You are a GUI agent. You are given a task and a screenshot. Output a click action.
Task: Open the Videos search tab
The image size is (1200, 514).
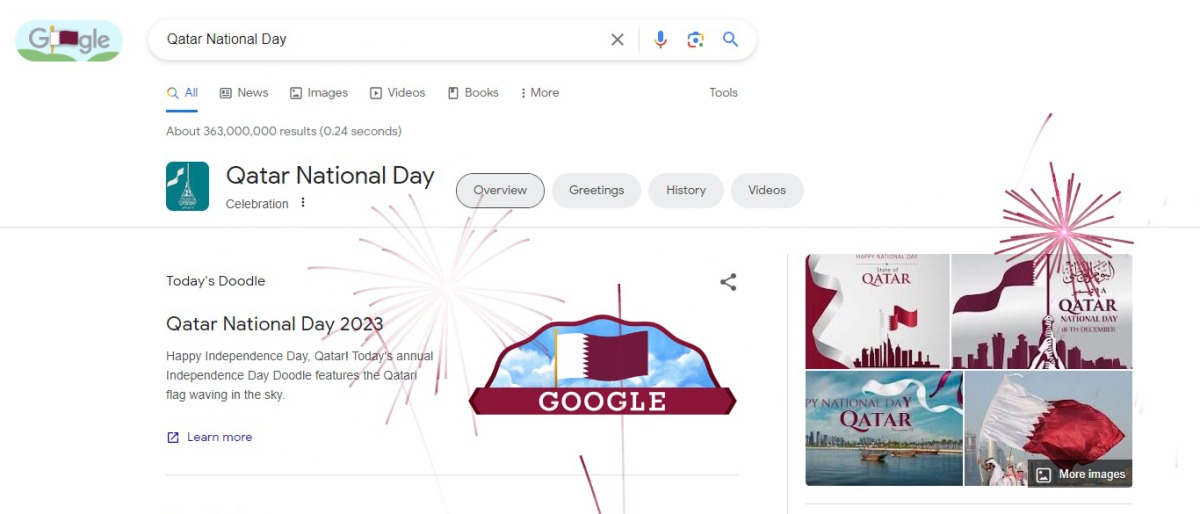coord(397,93)
